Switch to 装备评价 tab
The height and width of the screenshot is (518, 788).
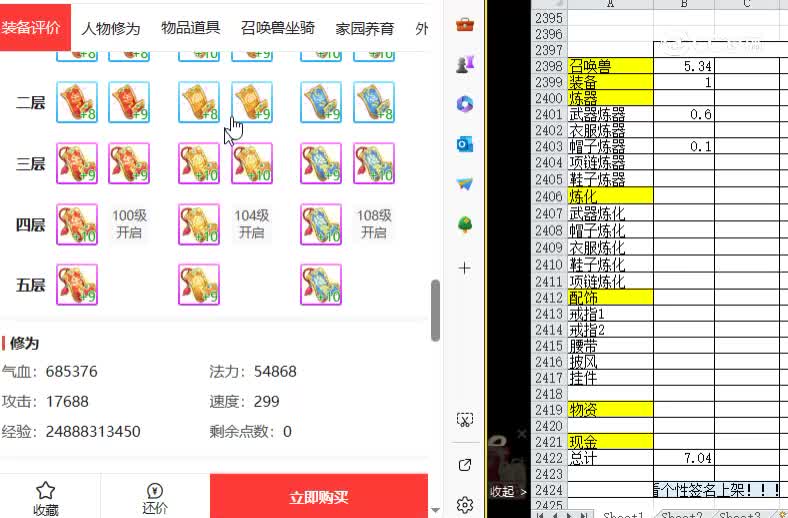click(34, 27)
